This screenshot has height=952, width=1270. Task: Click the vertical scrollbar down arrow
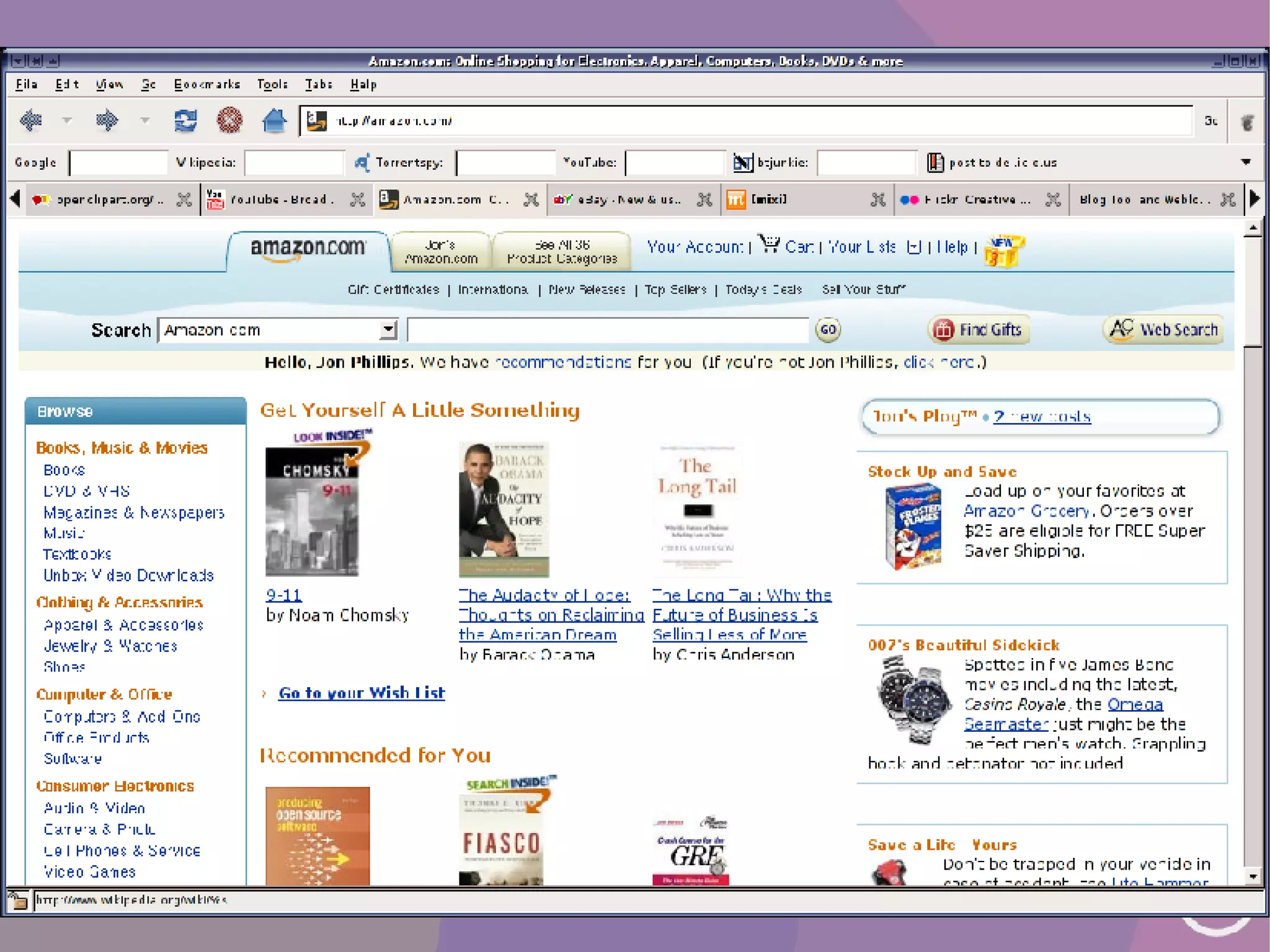click(x=1253, y=877)
